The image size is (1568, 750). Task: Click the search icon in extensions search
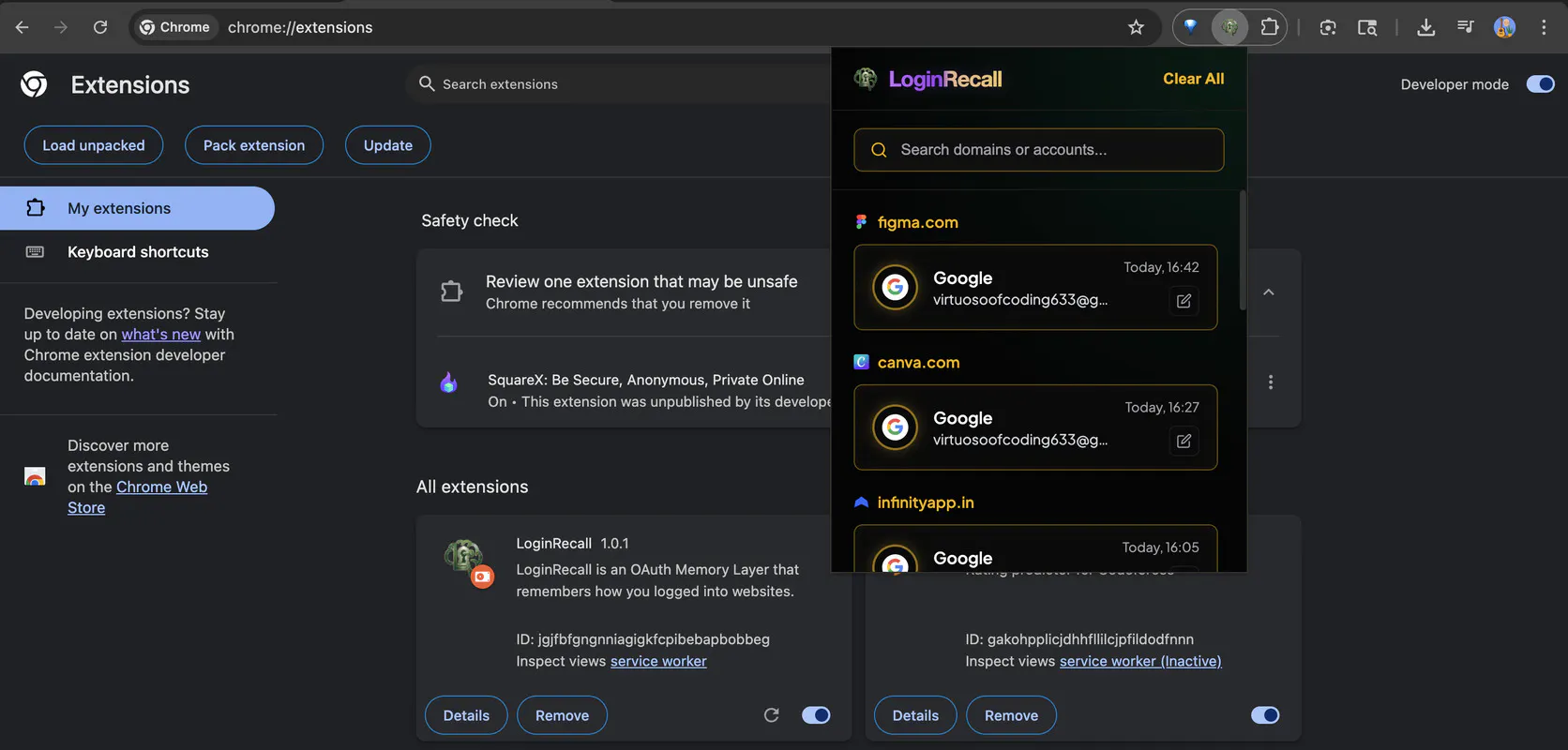(427, 83)
